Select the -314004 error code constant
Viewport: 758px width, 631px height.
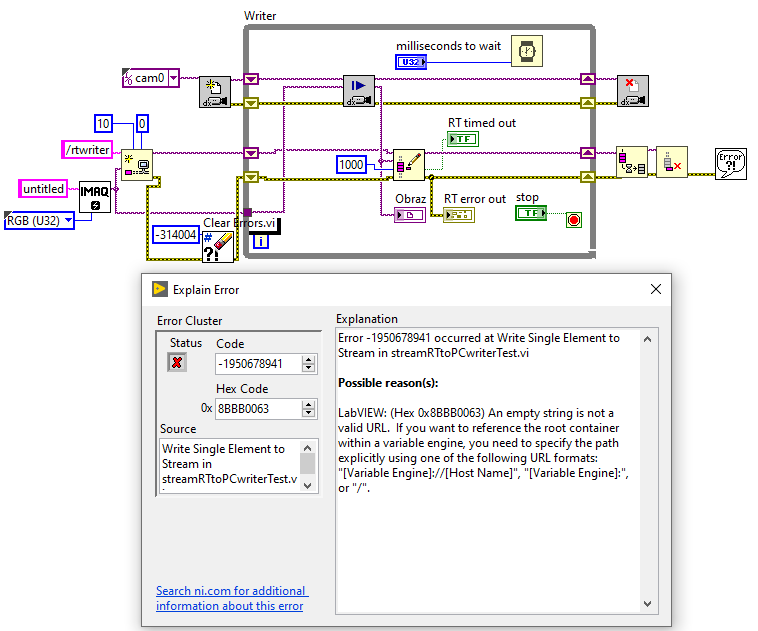coord(176,235)
